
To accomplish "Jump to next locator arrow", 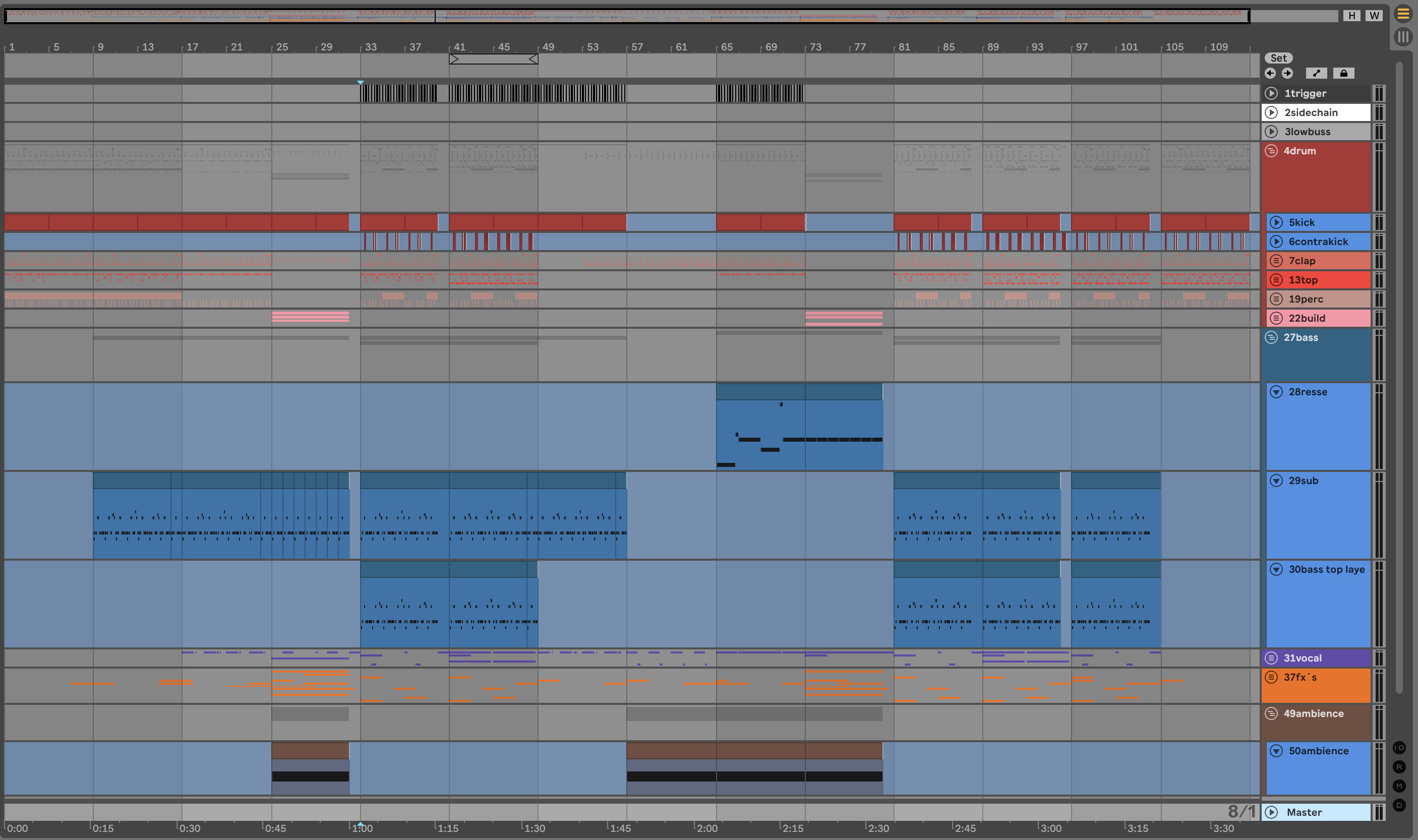I will pos(1287,73).
